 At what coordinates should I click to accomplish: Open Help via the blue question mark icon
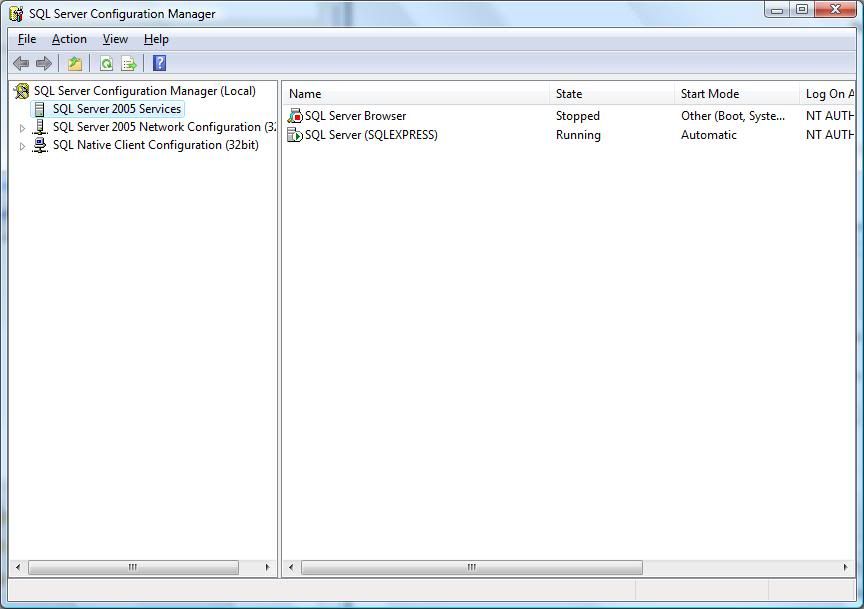coord(159,64)
